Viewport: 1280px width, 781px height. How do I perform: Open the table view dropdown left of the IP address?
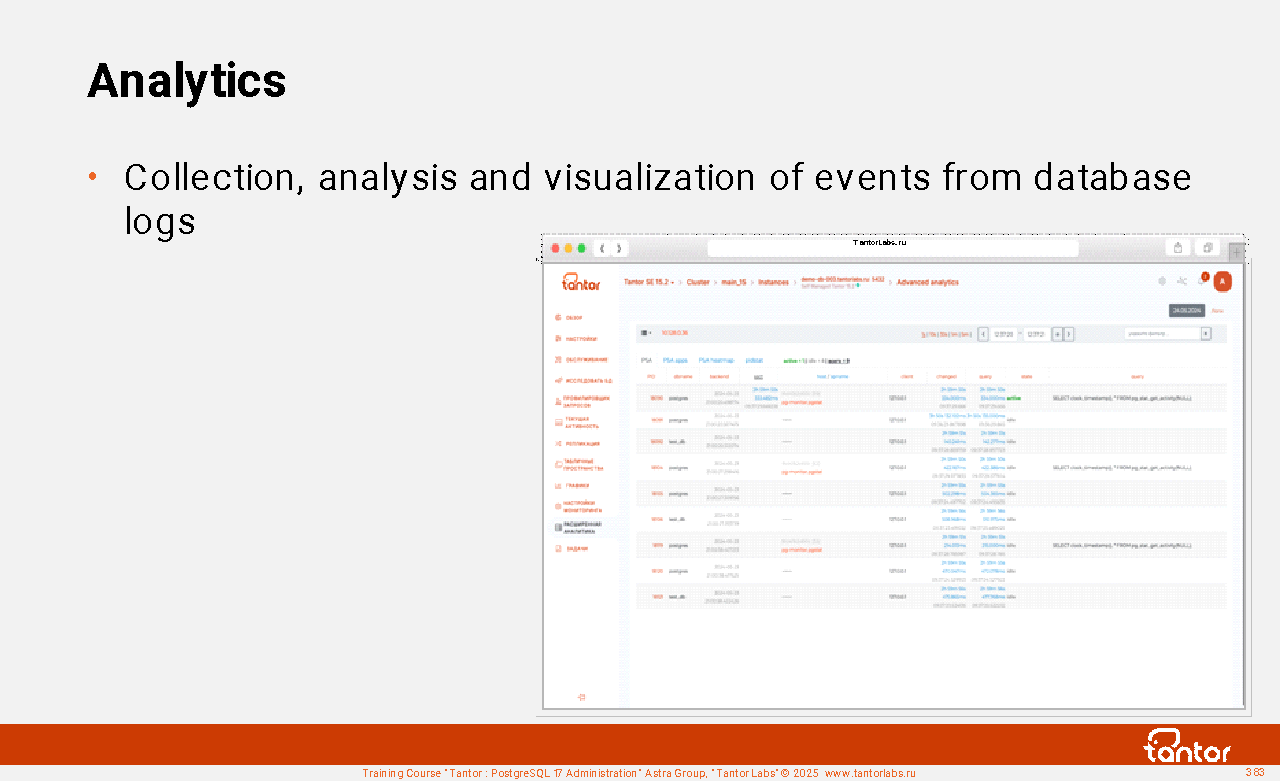click(646, 333)
